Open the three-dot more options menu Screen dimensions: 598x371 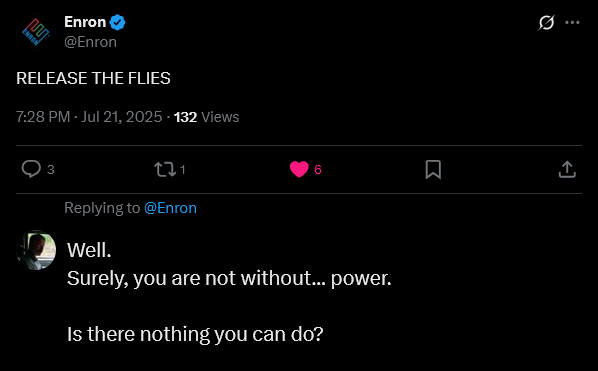point(572,22)
